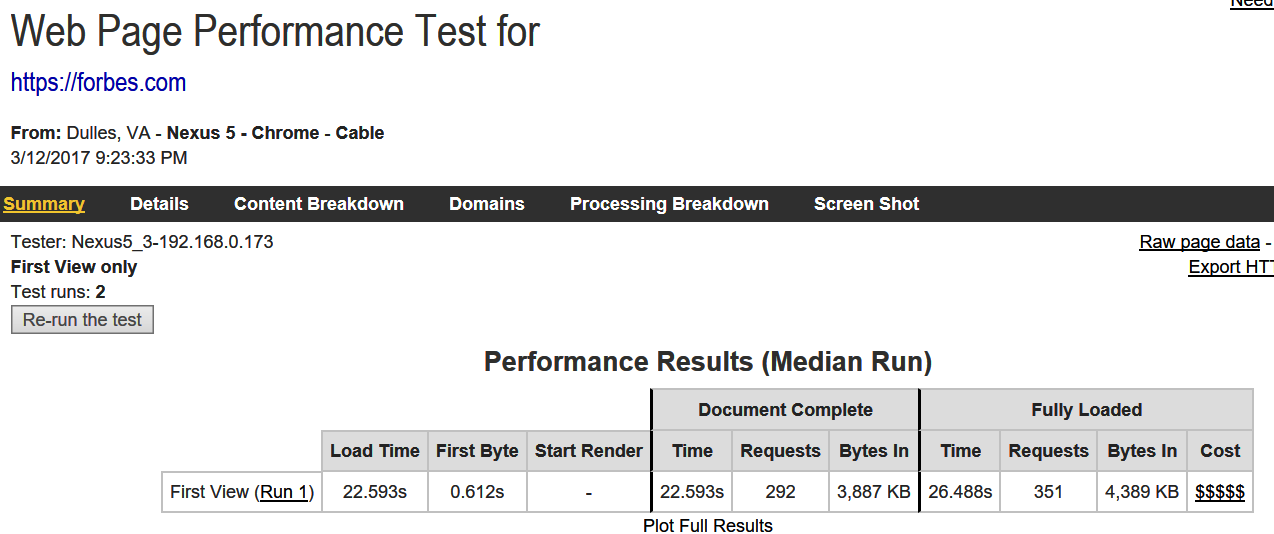The image size is (1274, 534).
Task: Click the $$$$$ cost link
Action: point(1220,492)
